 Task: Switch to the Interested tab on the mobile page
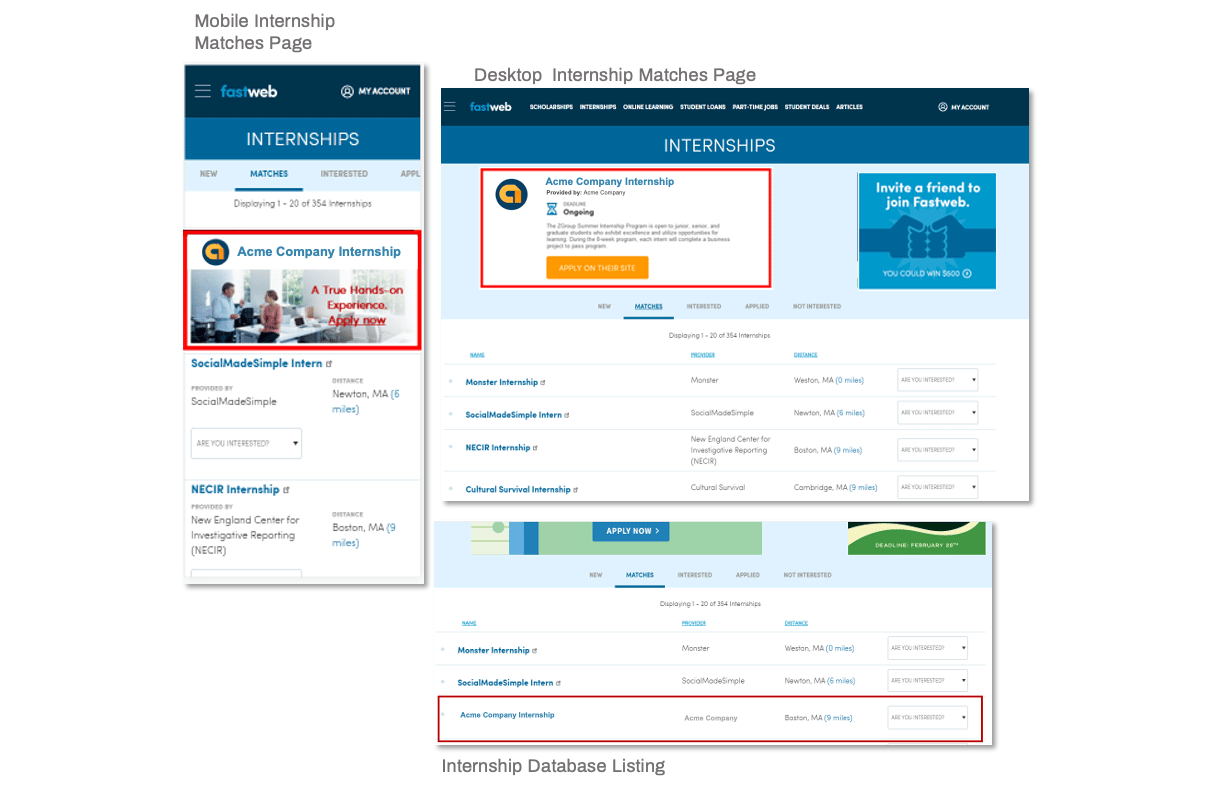coord(344,174)
